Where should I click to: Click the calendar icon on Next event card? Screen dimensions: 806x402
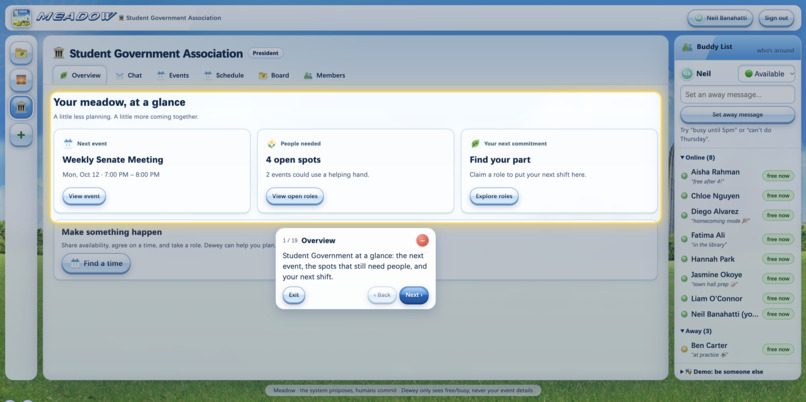[x=68, y=143]
